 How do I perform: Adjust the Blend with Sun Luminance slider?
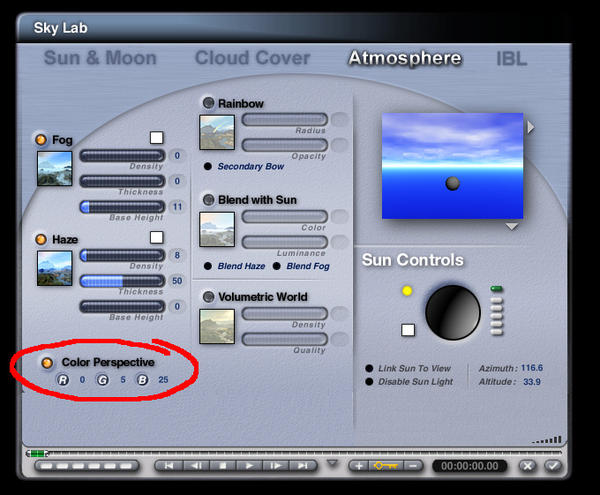pyautogui.click(x=285, y=242)
